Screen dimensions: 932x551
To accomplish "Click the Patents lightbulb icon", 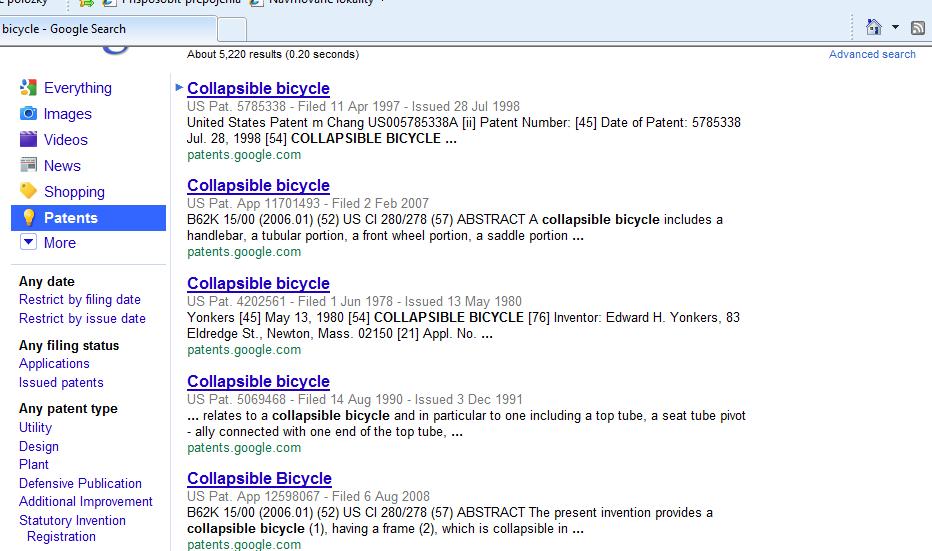I will pos(28,218).
